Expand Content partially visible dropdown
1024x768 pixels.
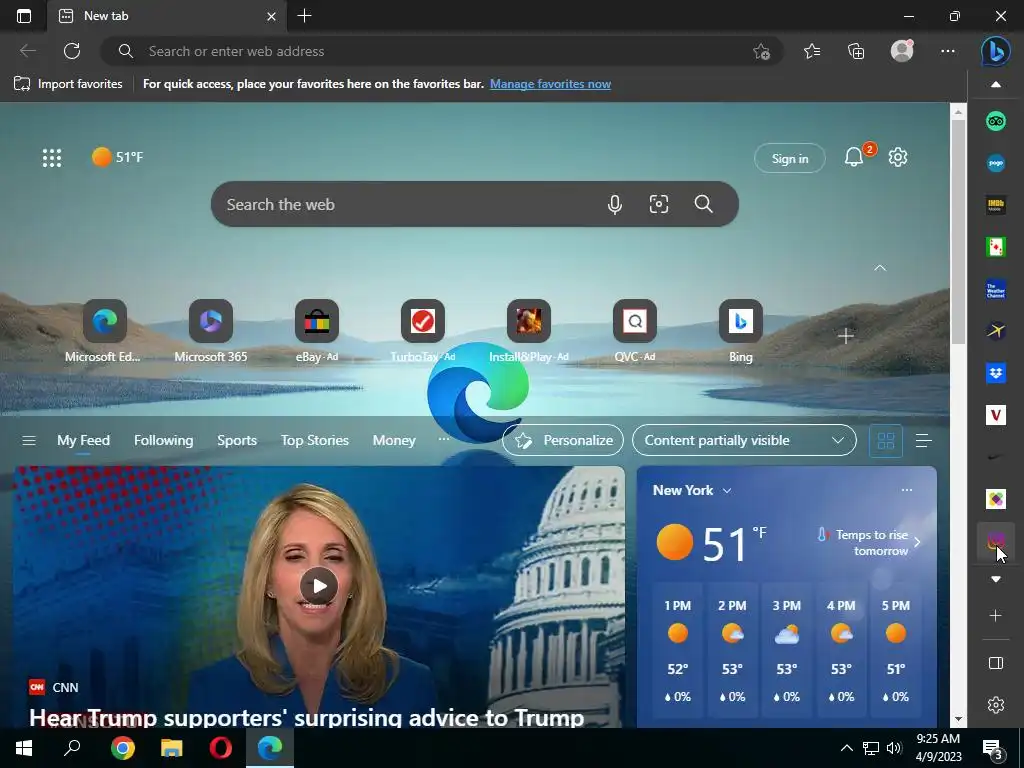tap(744, 440)
